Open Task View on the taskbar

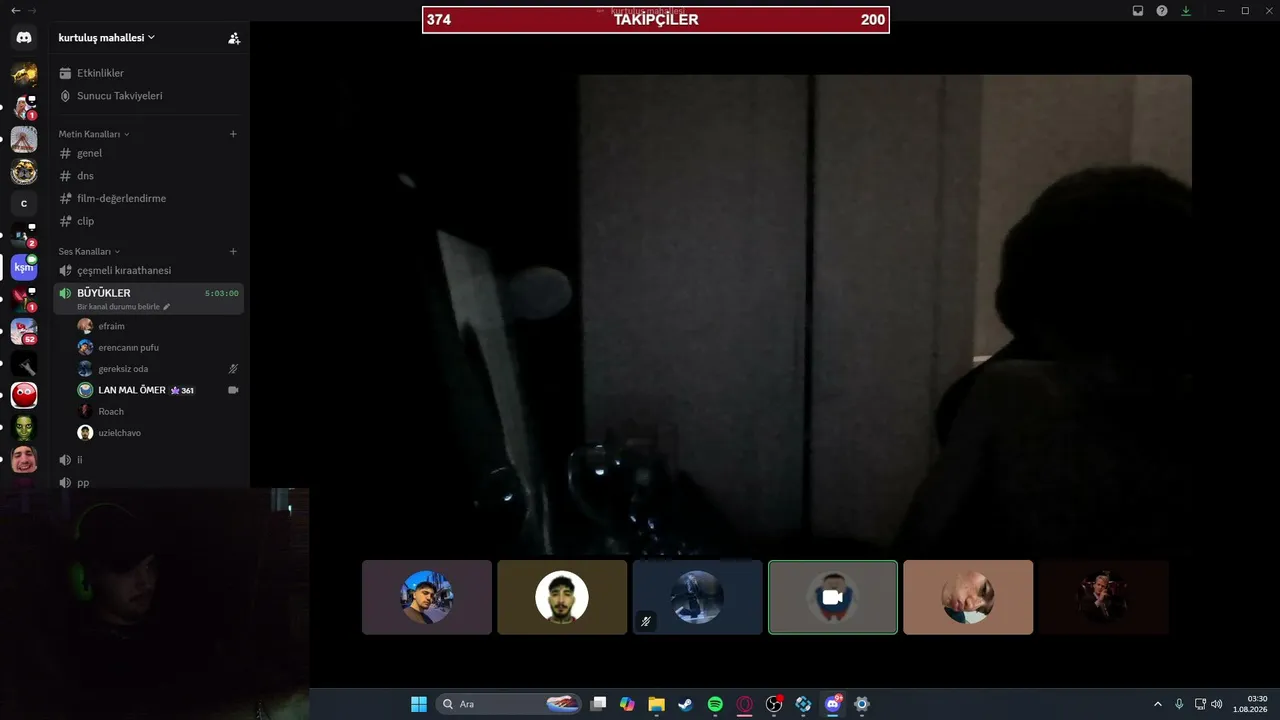(x=598, y=704)
